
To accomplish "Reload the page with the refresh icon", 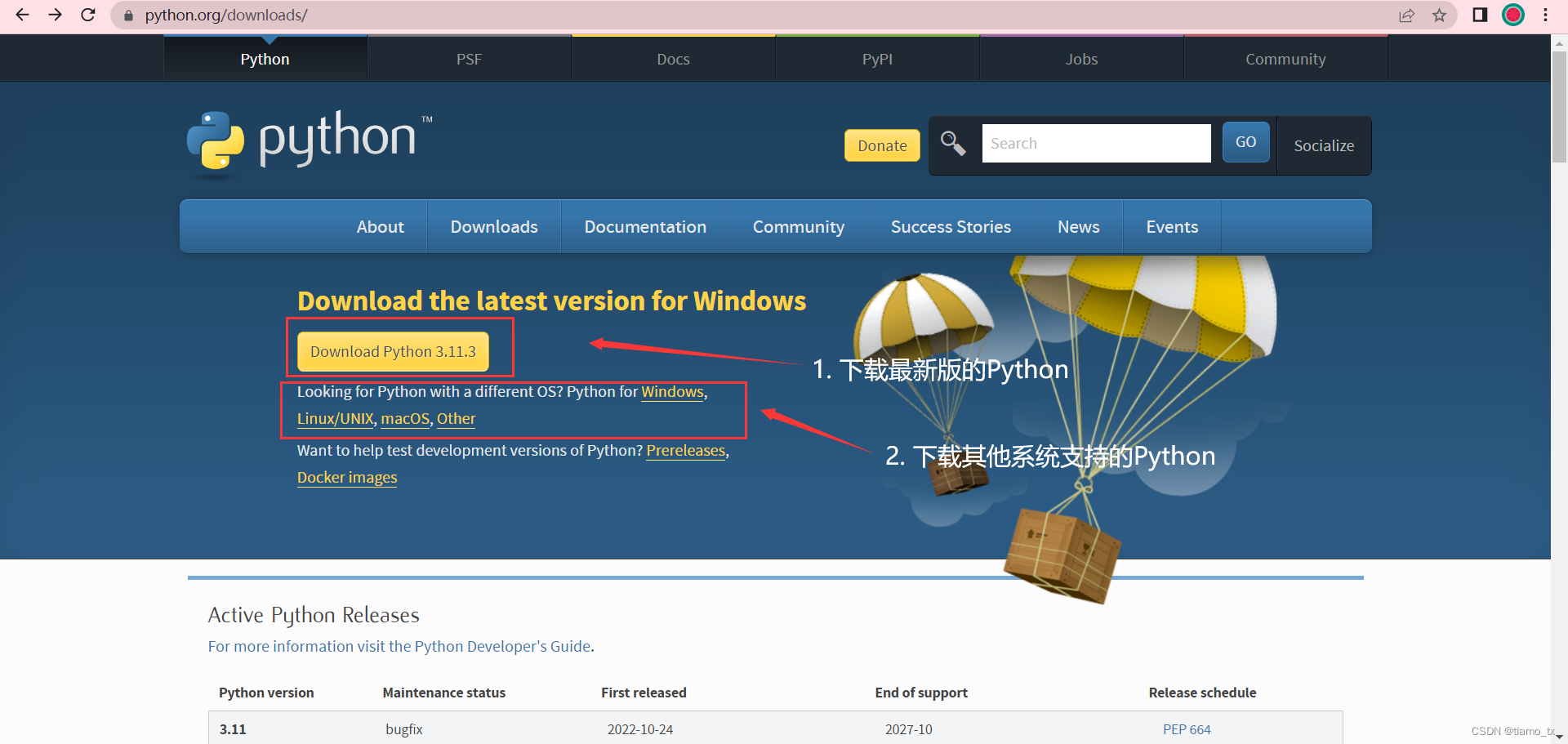I will click(x=88, y=15).
